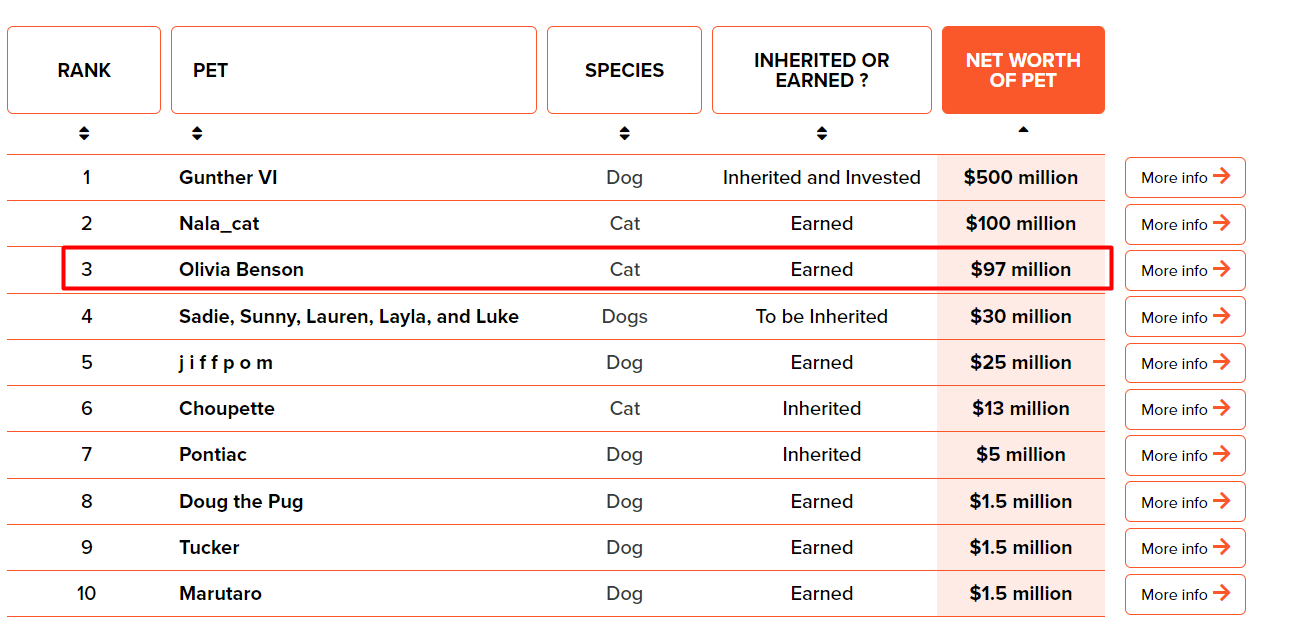
Task: Click the Pet column header box
Action: click(353, 70)
